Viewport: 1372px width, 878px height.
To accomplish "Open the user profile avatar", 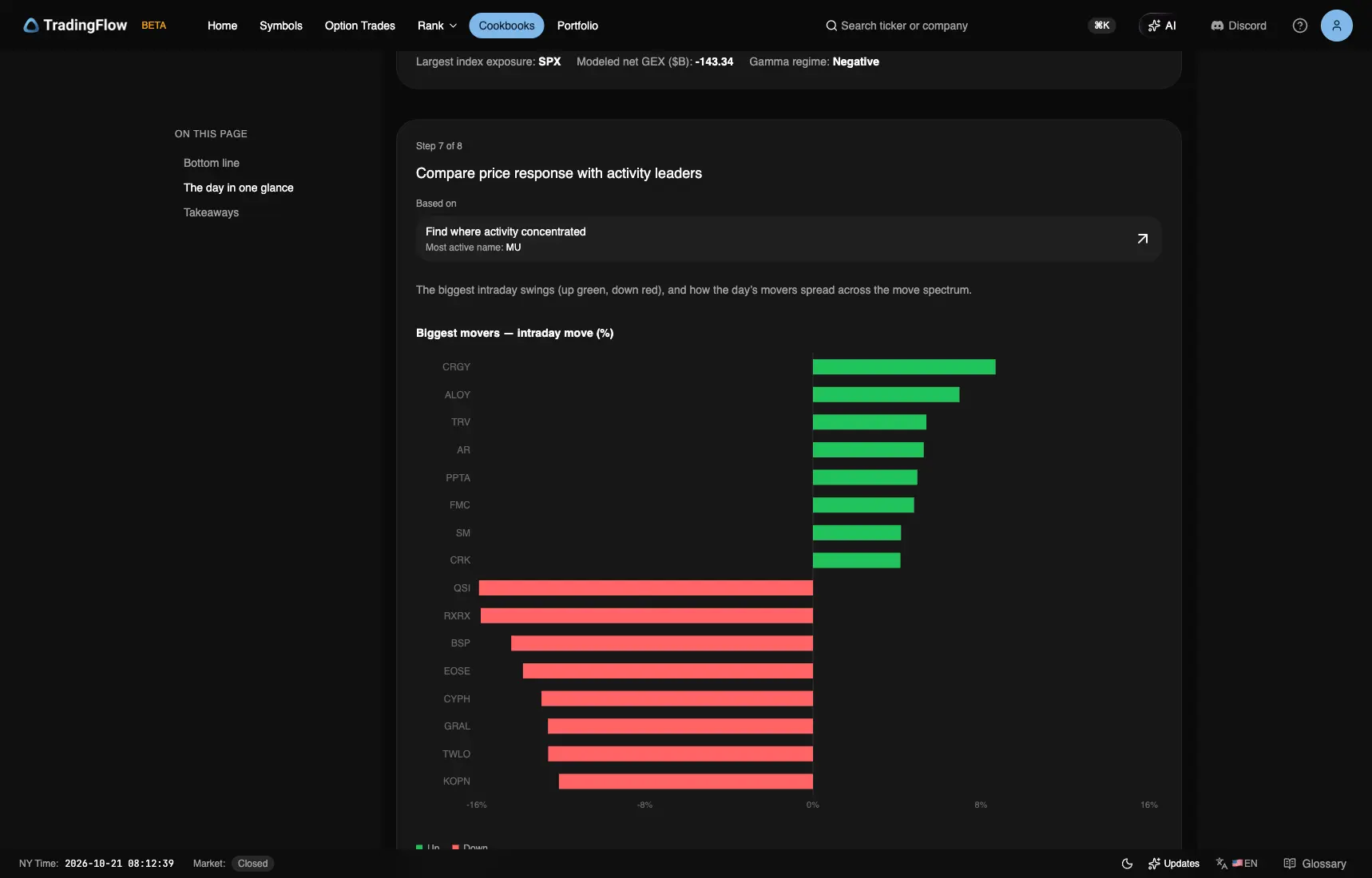I will pos(1336,26).
